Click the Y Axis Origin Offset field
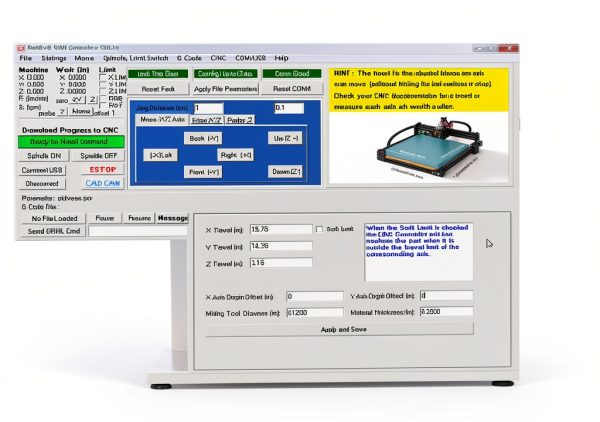 coord(447,296)
